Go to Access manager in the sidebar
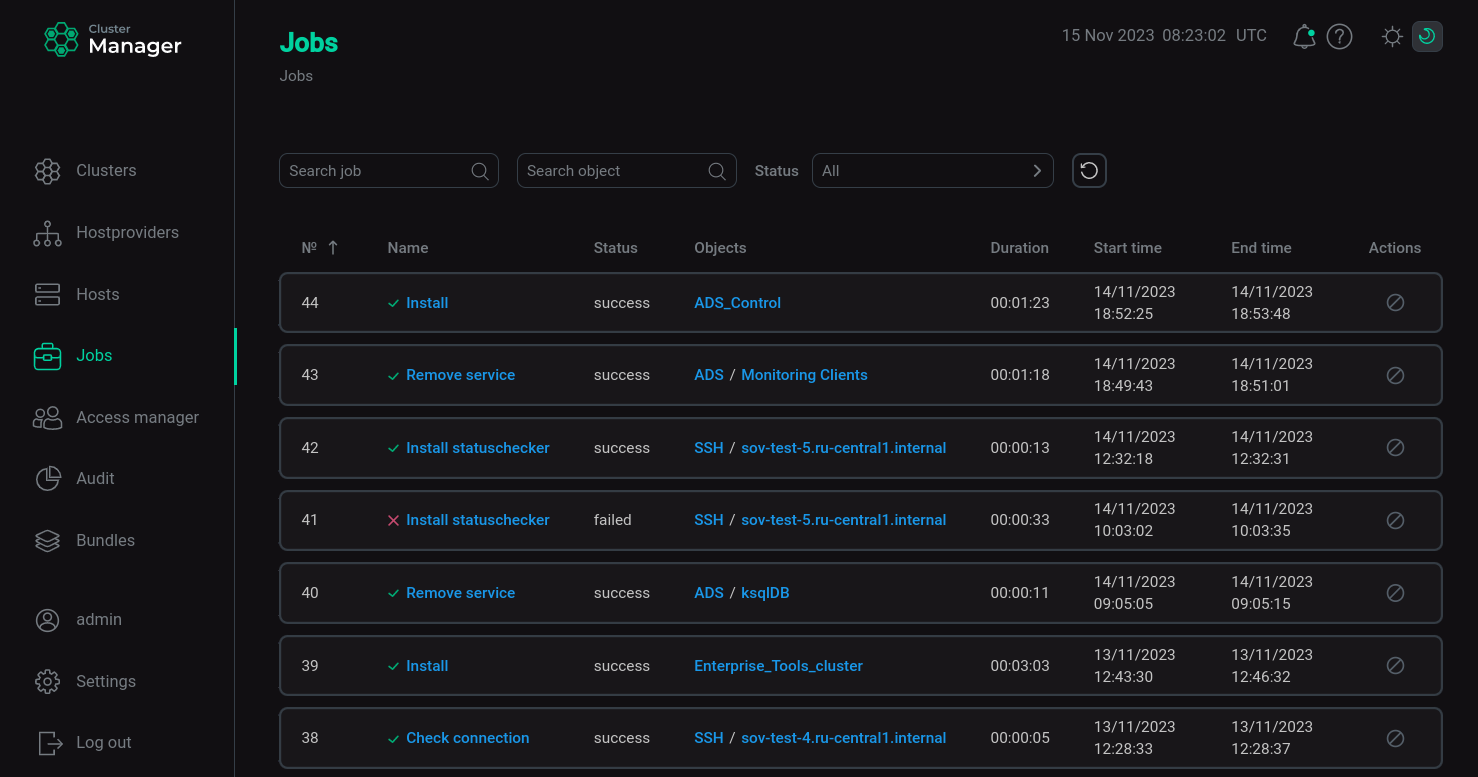This screenshot has height=777, width=1478. [x=137, y=418]
